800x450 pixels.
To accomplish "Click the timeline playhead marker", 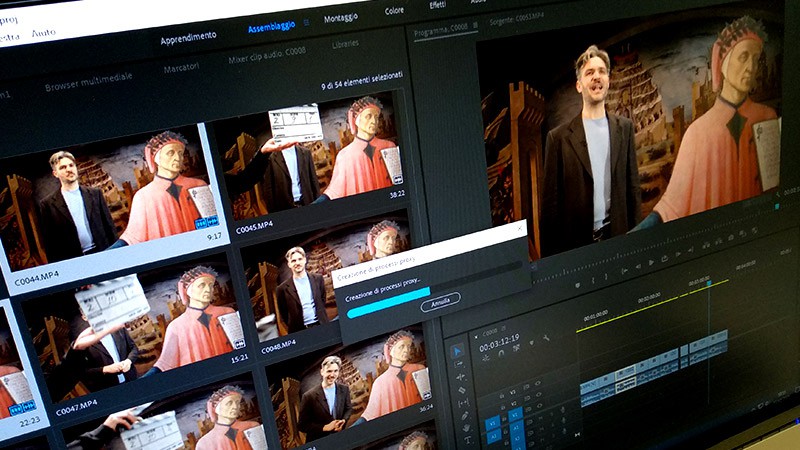I will point(709,283).
